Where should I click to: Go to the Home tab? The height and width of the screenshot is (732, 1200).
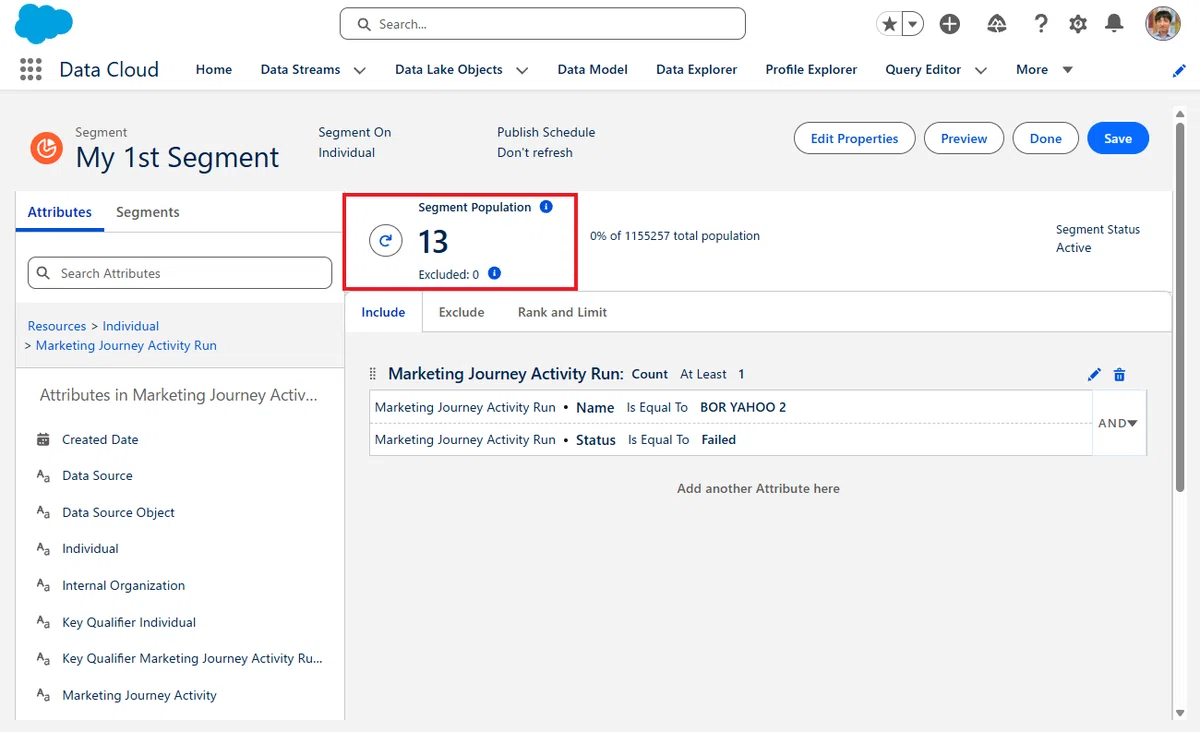point(214,70)
